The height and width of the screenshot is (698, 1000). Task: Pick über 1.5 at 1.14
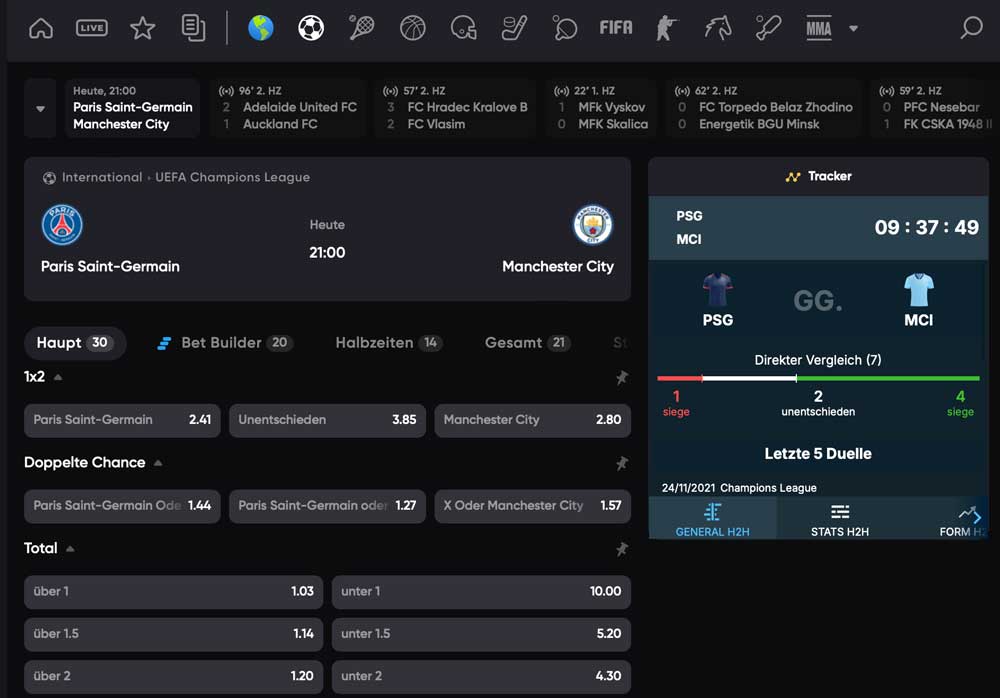coord(173,634)
